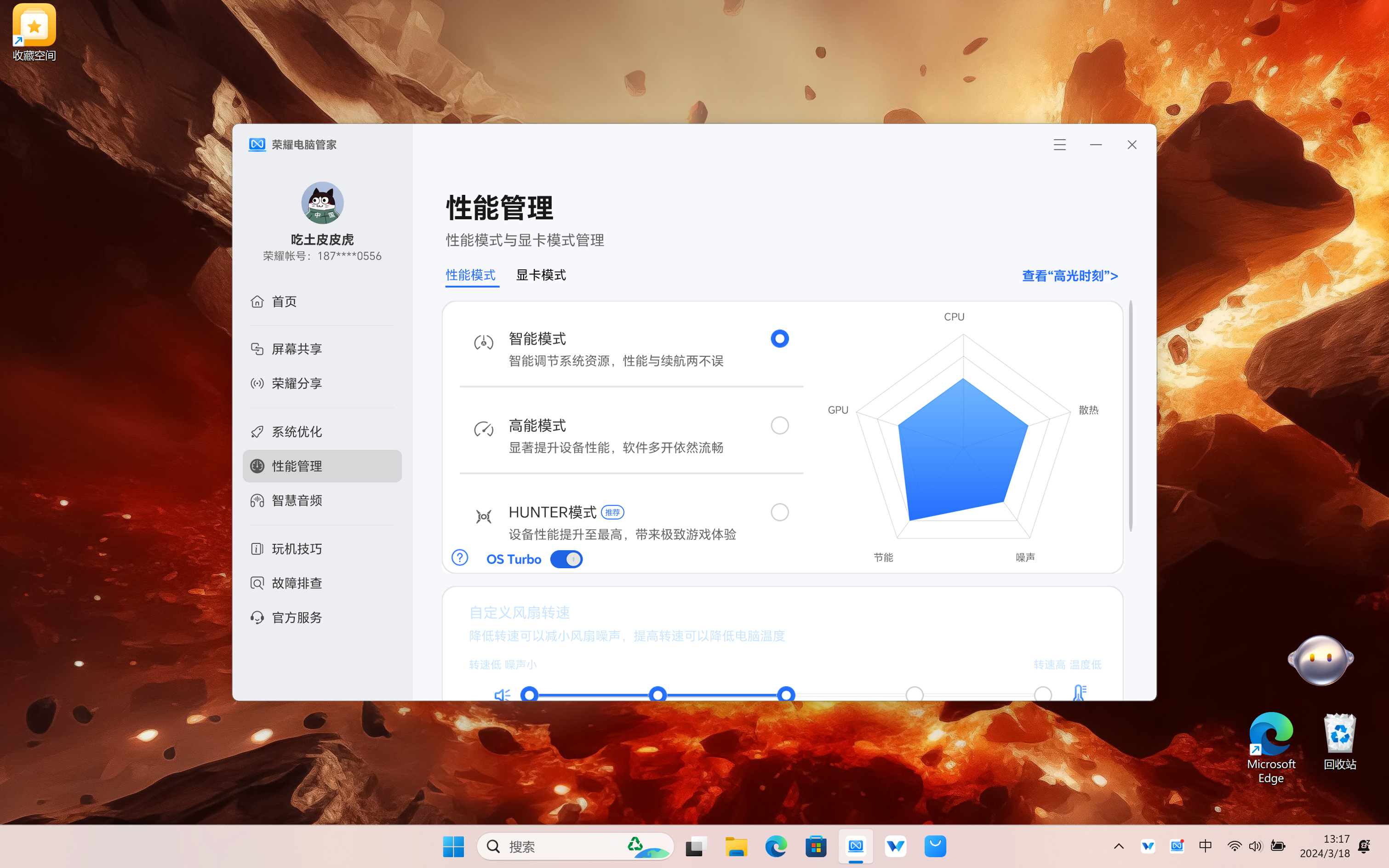Select 高能模式 performance mode
The height and width of the screenshot is (868, 1389).
tap(779, 425)
